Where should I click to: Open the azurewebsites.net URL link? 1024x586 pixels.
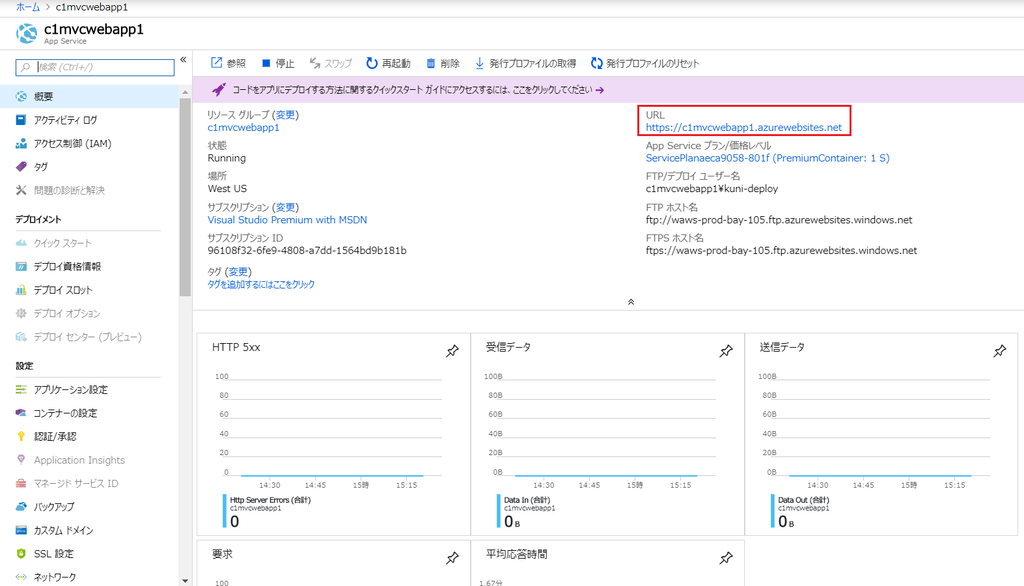(744, 127)
